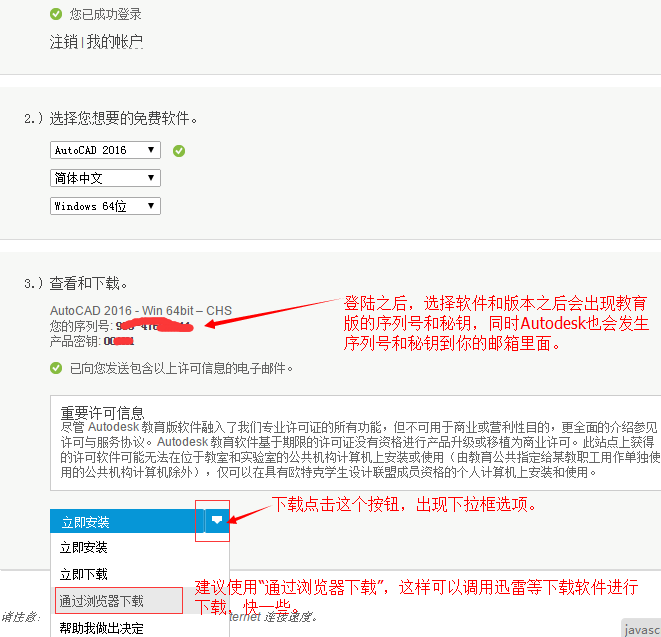Expand the install button dropdown arrow
This screenshot has width=661, height=637.
point(217,521)
